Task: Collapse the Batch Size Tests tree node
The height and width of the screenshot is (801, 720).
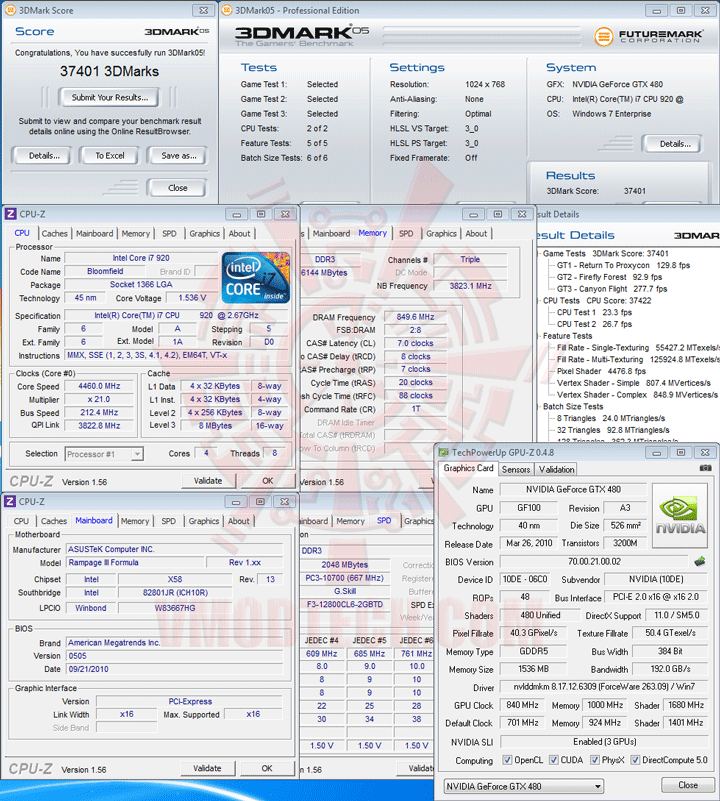Action: 539,407
